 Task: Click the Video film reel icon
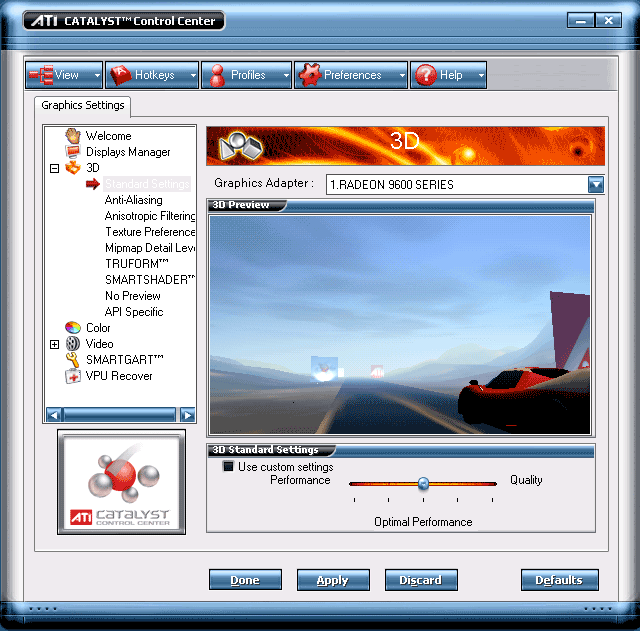click(x=73, y=343)
